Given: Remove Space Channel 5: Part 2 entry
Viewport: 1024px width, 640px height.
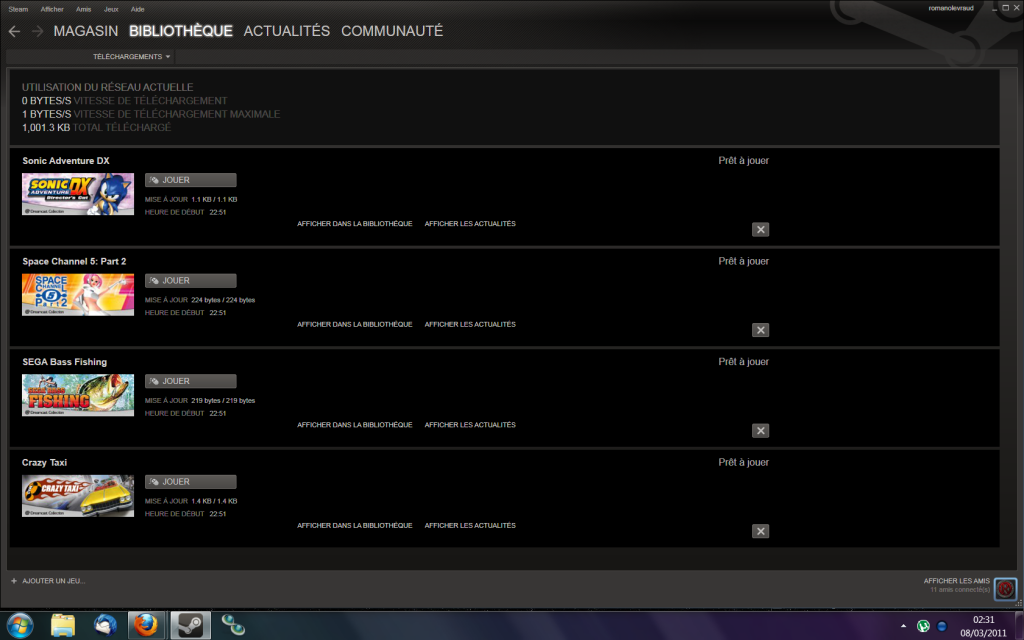Looking at the screenshot, I should pos(760,330).
